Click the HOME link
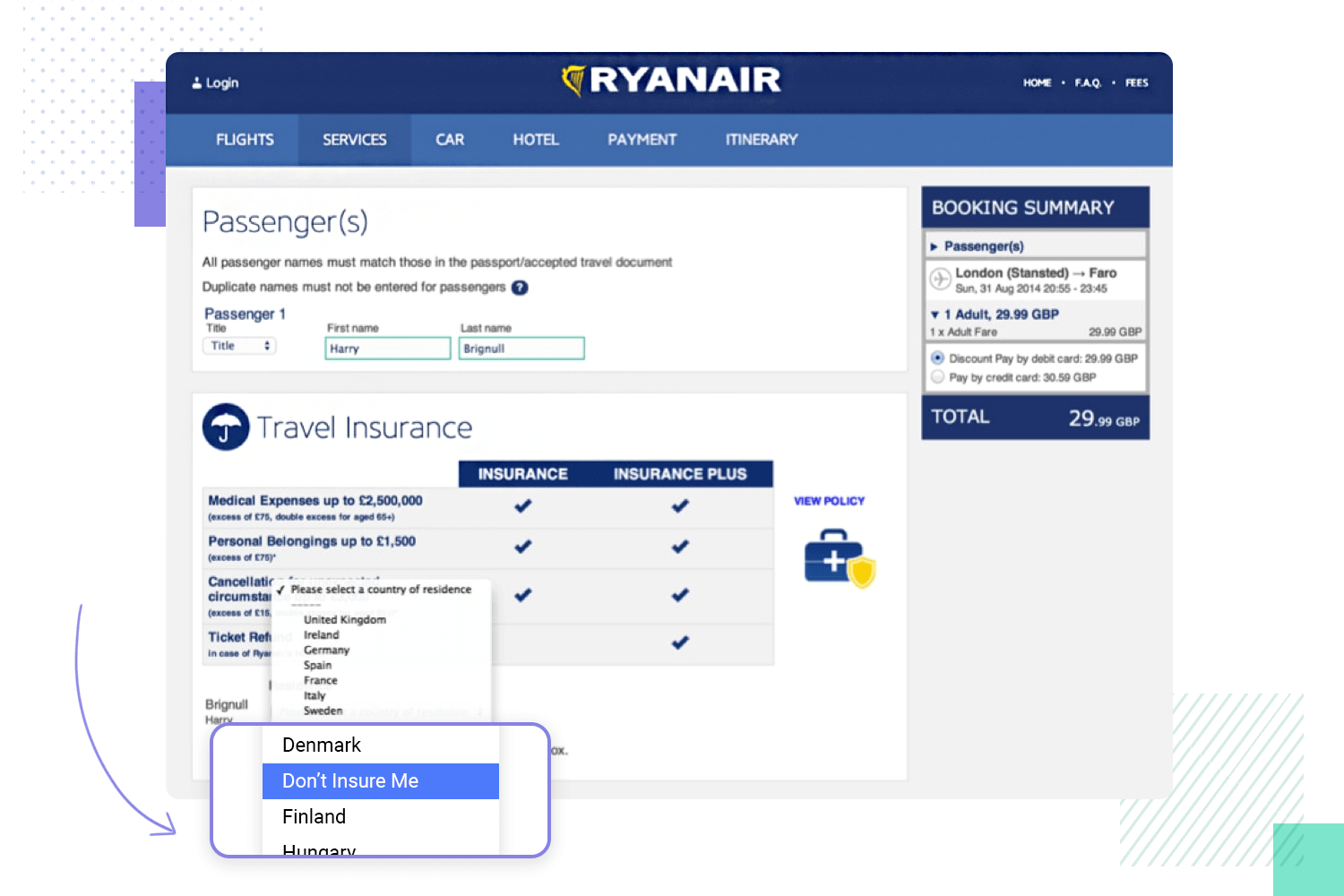The height and width of the screenshot is (896, 1344). tap(1038, 82)
